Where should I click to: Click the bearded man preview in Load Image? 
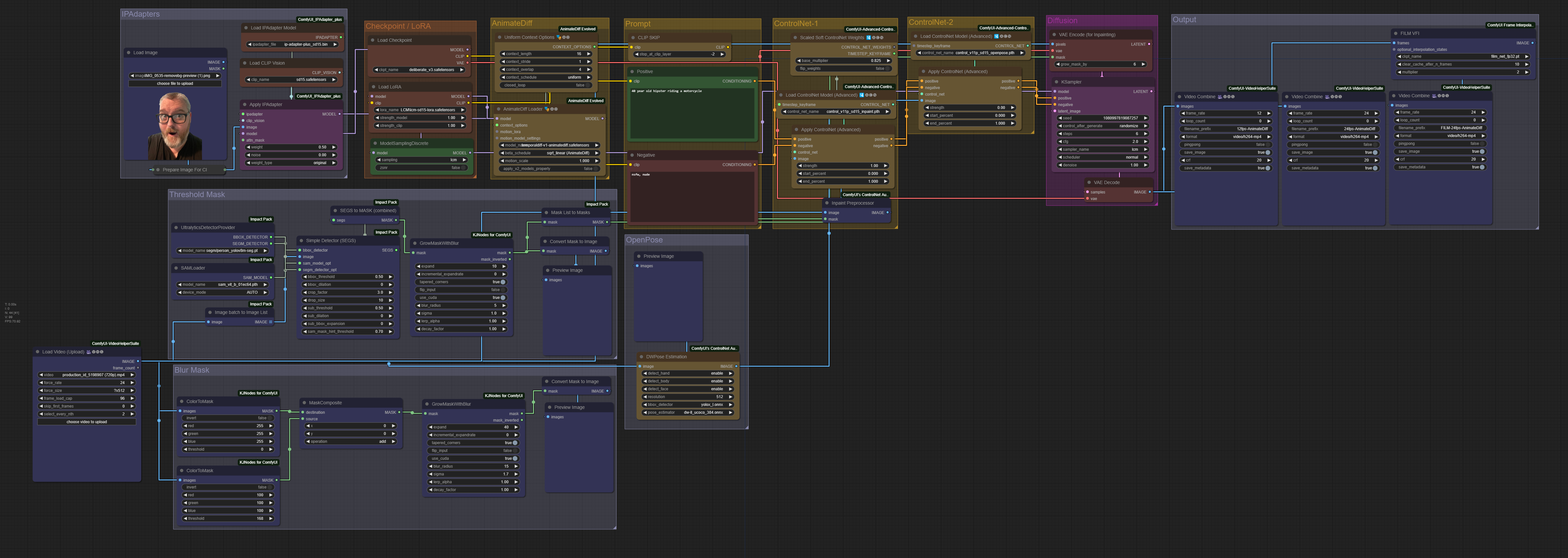(x=175, y=126)
